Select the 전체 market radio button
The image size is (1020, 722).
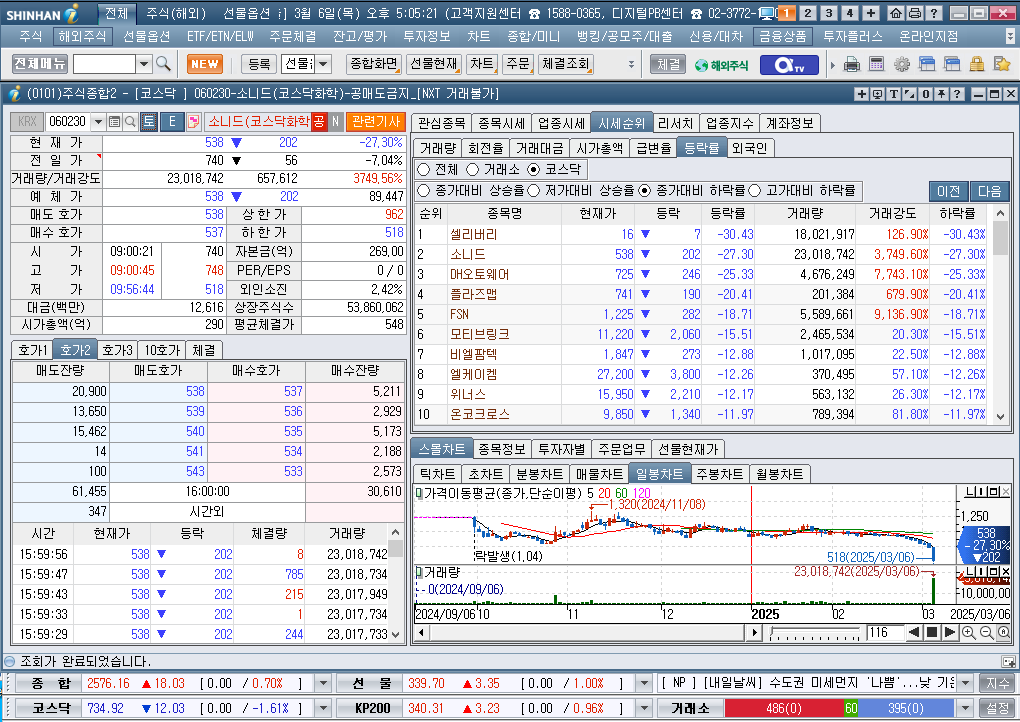click(x=423, y=170)
